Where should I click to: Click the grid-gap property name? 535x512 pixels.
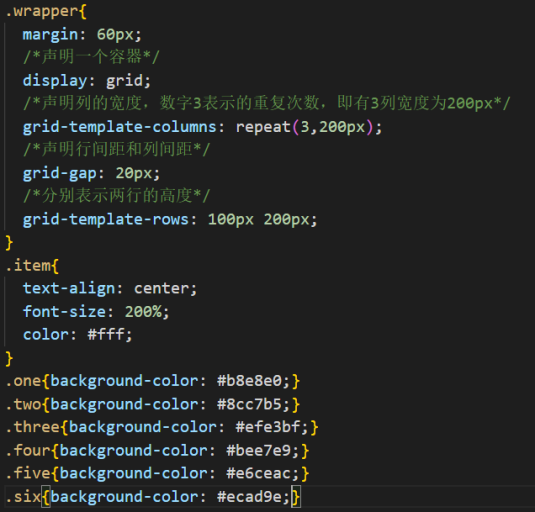tap(60, 174)
